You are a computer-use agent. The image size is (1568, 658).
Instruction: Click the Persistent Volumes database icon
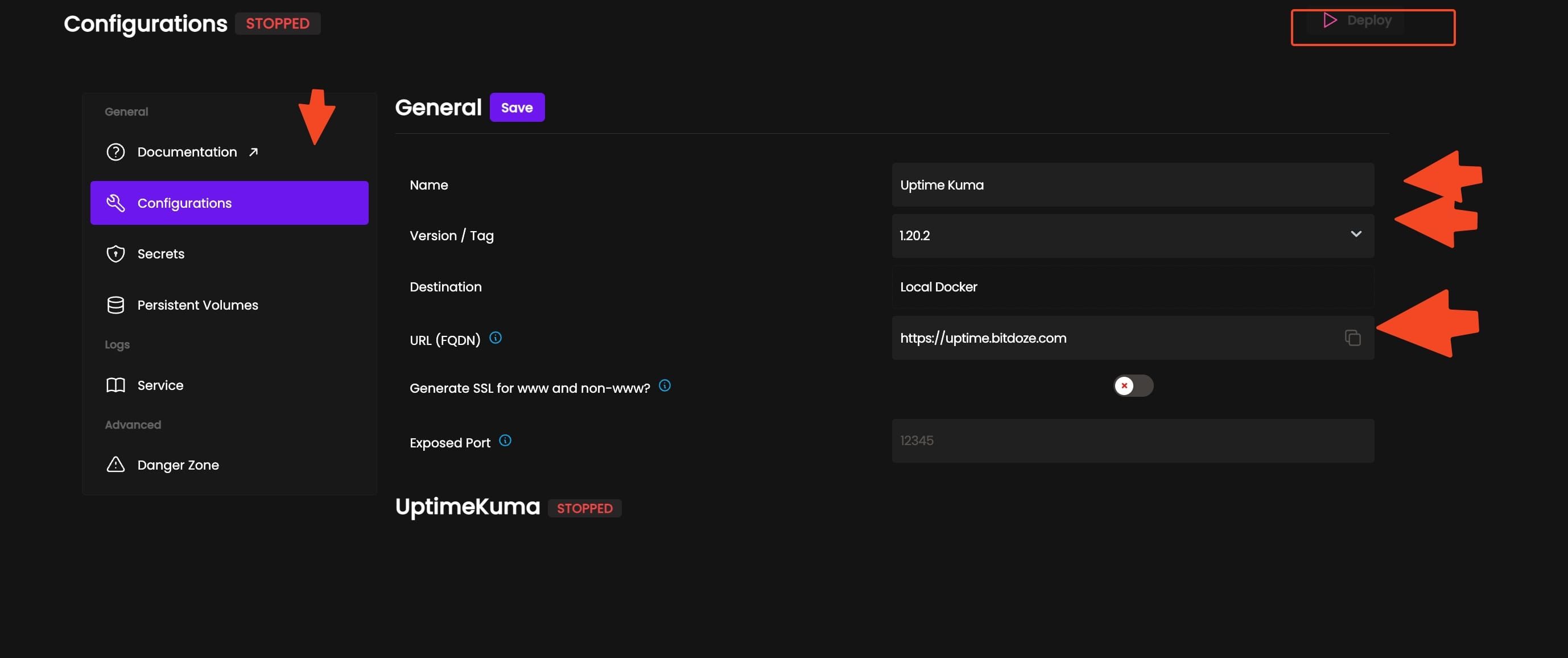(x=115, y=305)
